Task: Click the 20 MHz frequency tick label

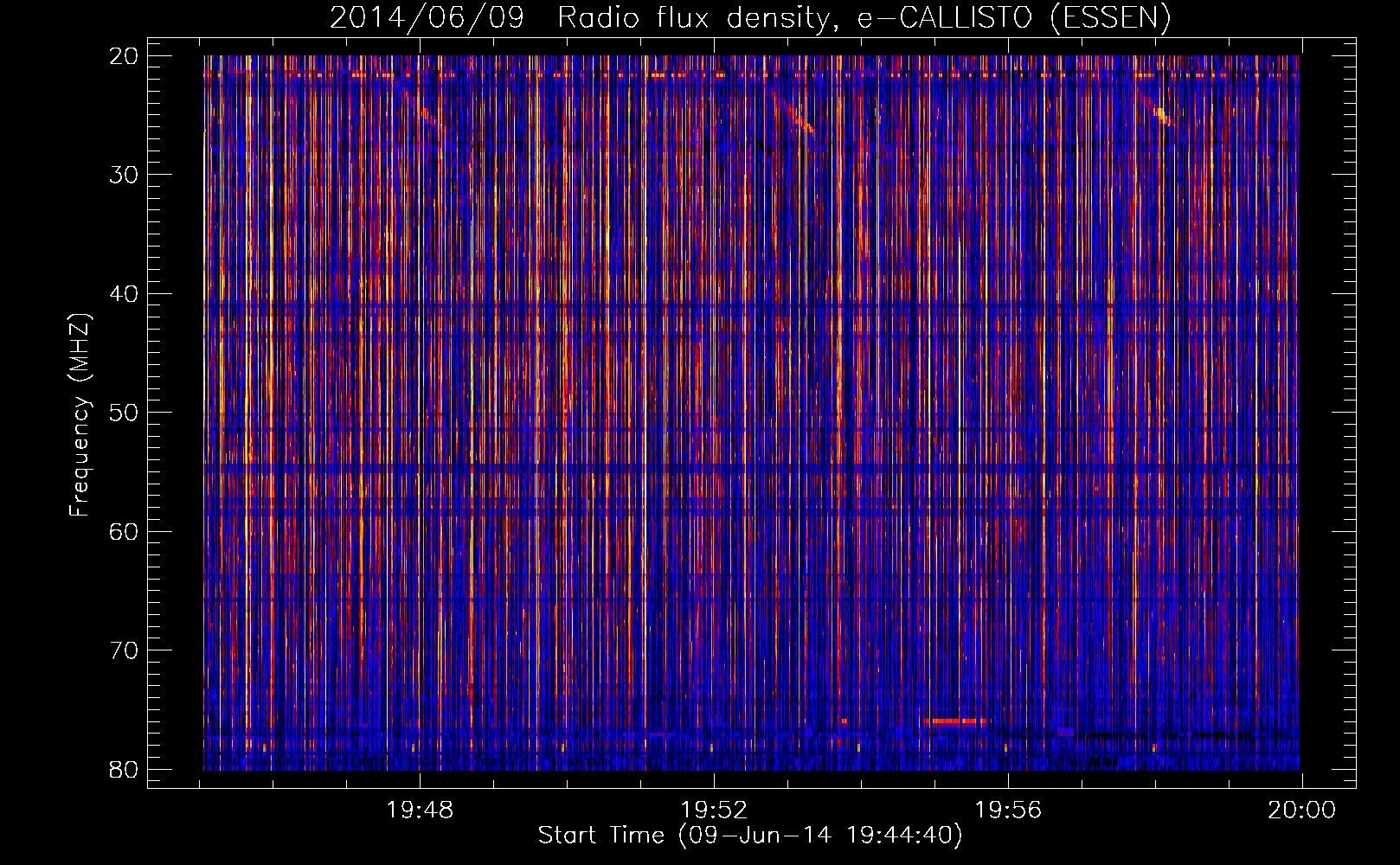Action: point(123,56)
